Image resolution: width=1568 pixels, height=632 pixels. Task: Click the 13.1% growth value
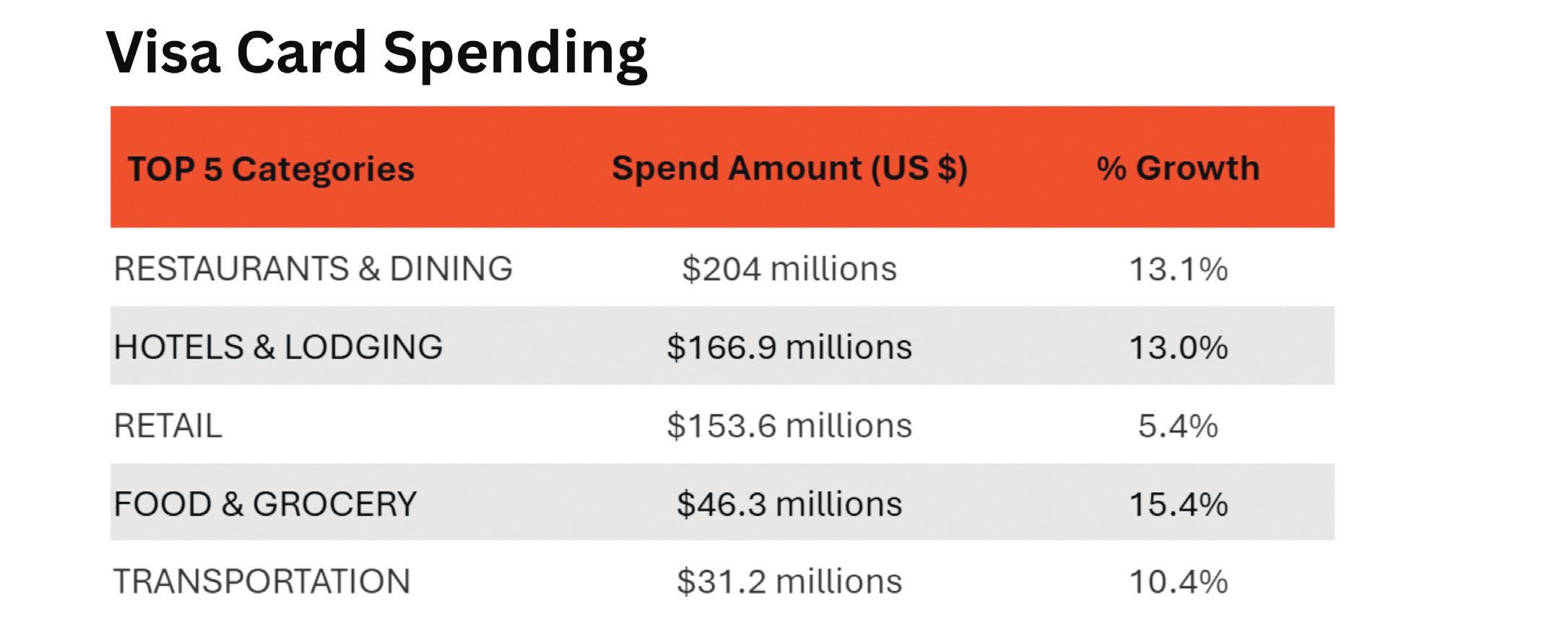tap(1178, 269)
